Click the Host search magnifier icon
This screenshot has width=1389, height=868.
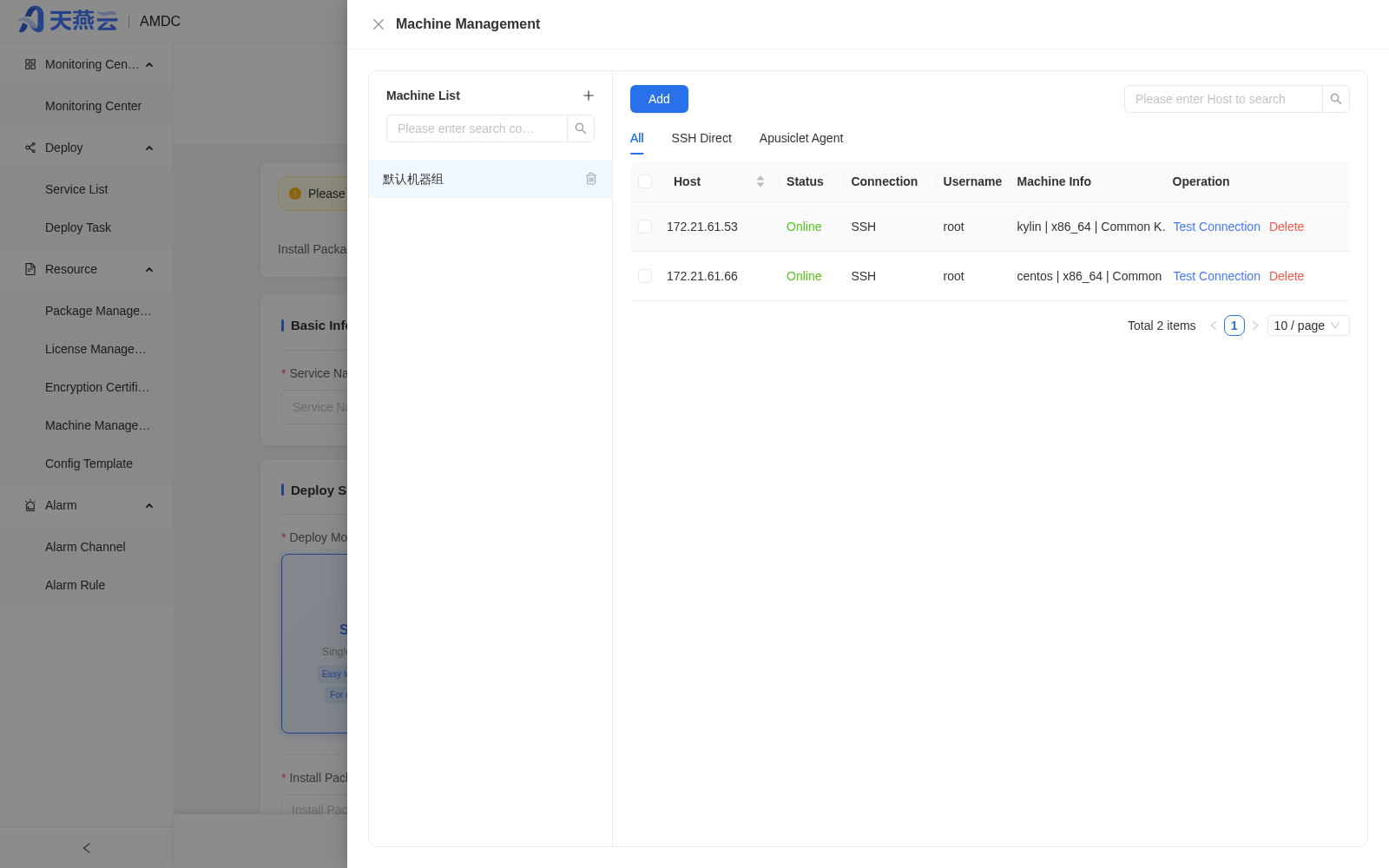coord(1336,99)
